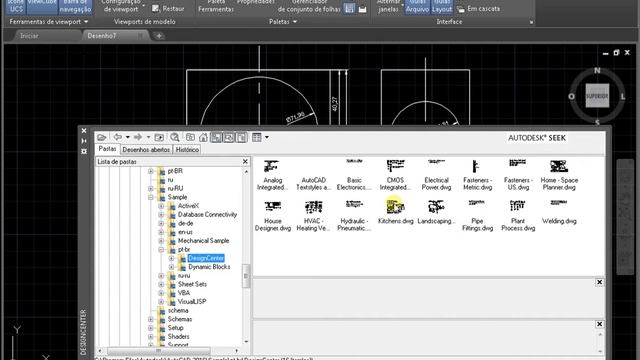Image resolution: width=640 pixels, height=360 pixels.
Task: Select VisualLISP folder in tree
Action: click(192, 302)
